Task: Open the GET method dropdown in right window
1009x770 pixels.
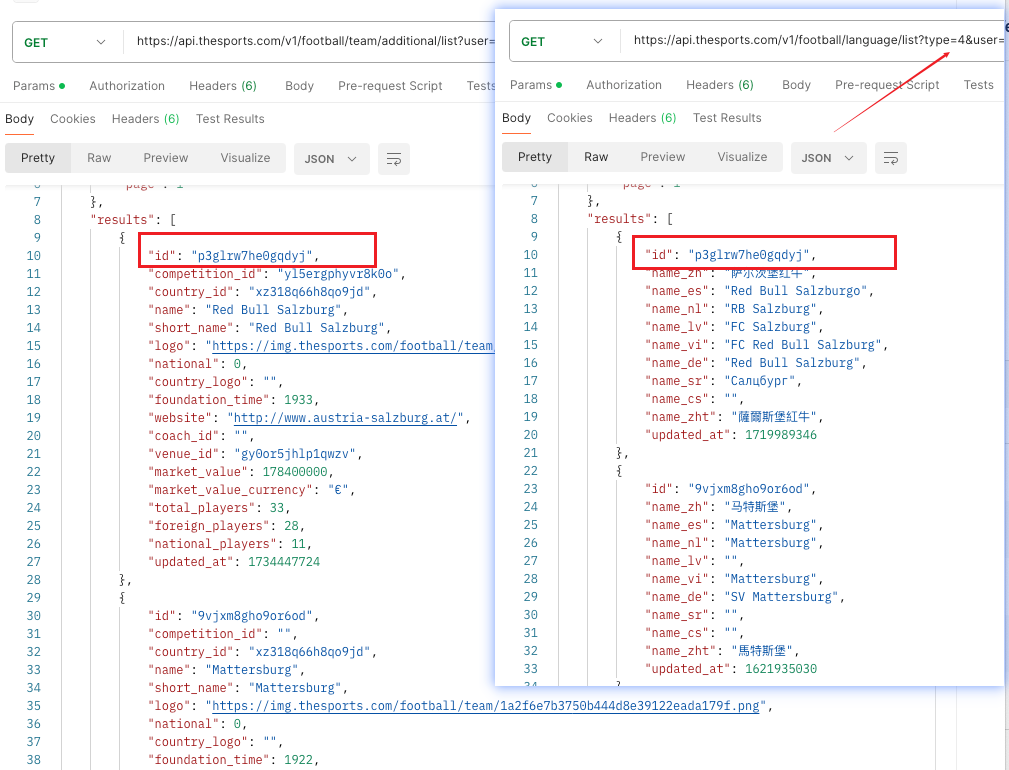Action: point(561,41)
